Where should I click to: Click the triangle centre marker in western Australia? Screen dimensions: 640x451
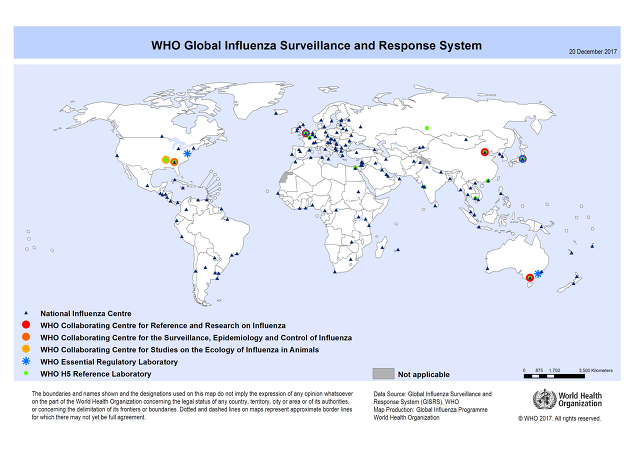(x=487, y=269)
